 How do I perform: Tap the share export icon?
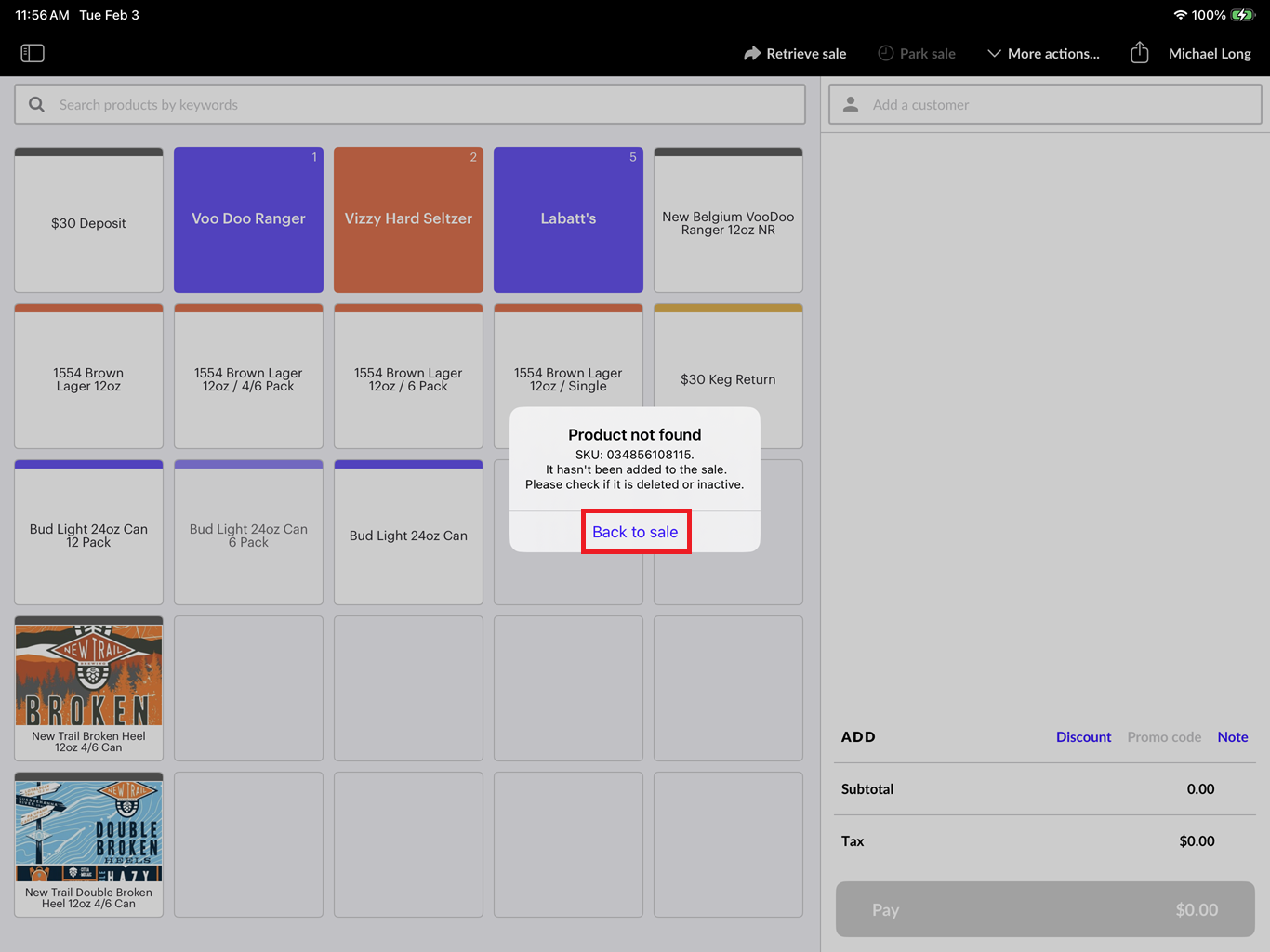(1140, 53)
